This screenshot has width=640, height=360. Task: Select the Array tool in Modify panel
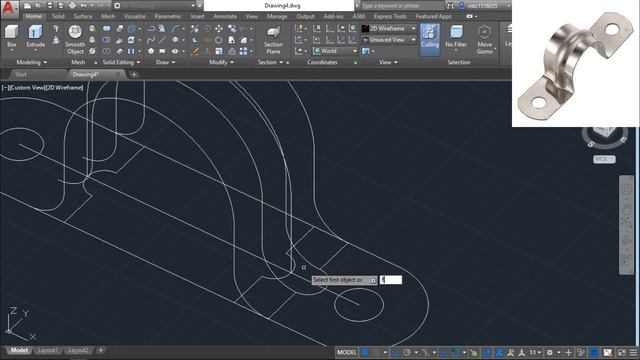click(x=243, y=51)
